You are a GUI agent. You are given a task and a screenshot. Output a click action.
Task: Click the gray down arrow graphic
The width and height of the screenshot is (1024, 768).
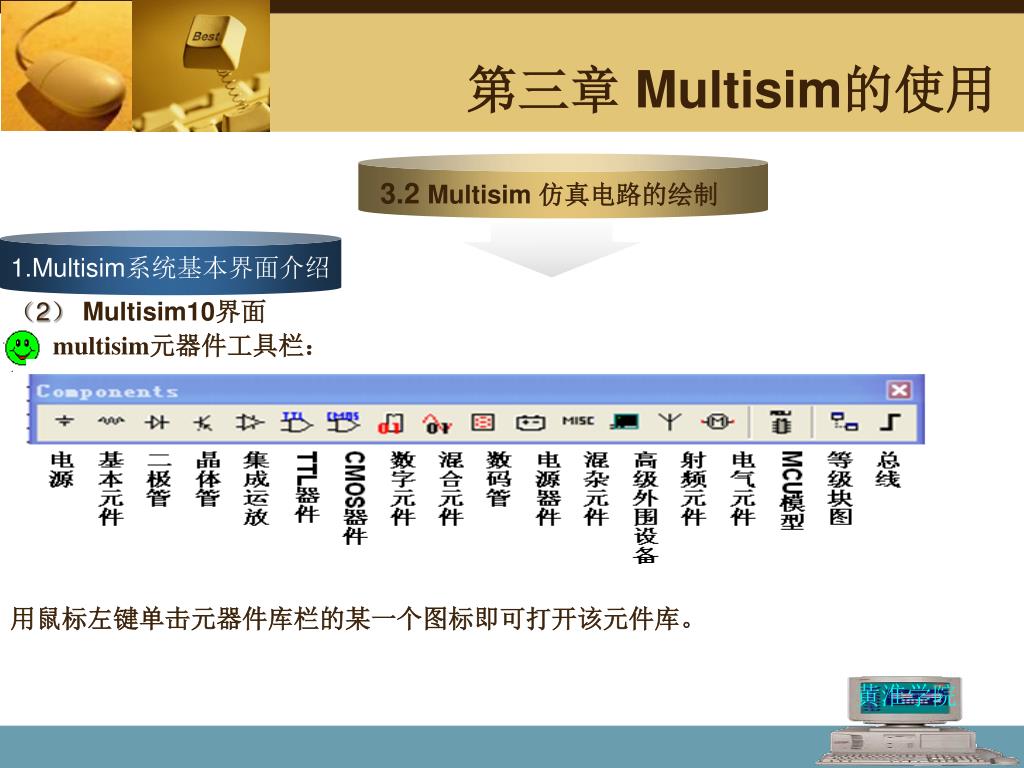coord(552,249)
